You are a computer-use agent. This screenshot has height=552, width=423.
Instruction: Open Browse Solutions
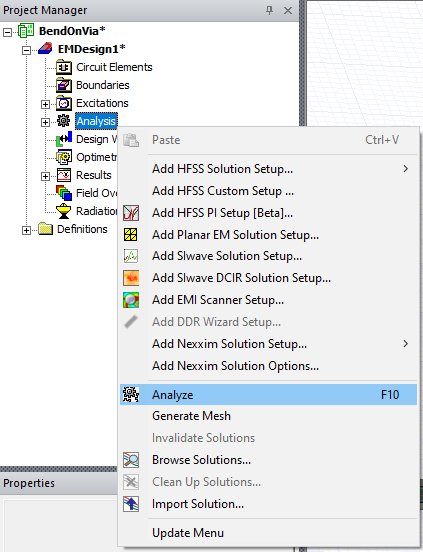(269, 460)
